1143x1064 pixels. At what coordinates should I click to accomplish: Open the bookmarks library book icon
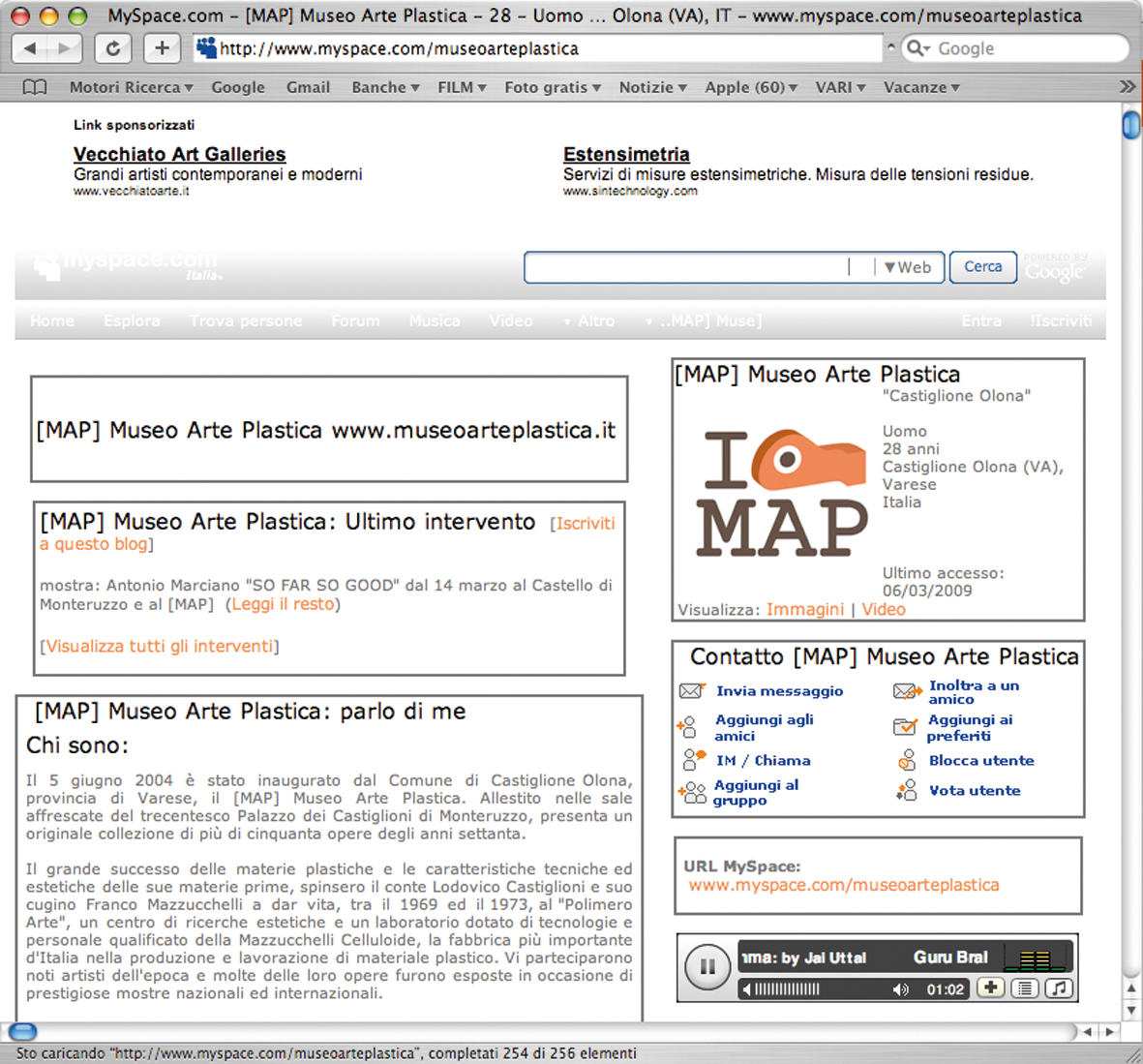pyautogui.click(x=34, y=87)
